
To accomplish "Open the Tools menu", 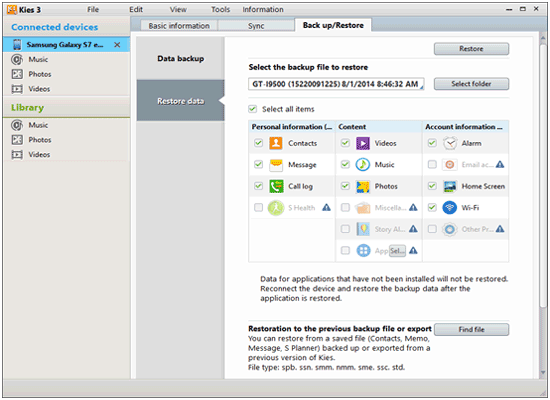I will (220, 9).
